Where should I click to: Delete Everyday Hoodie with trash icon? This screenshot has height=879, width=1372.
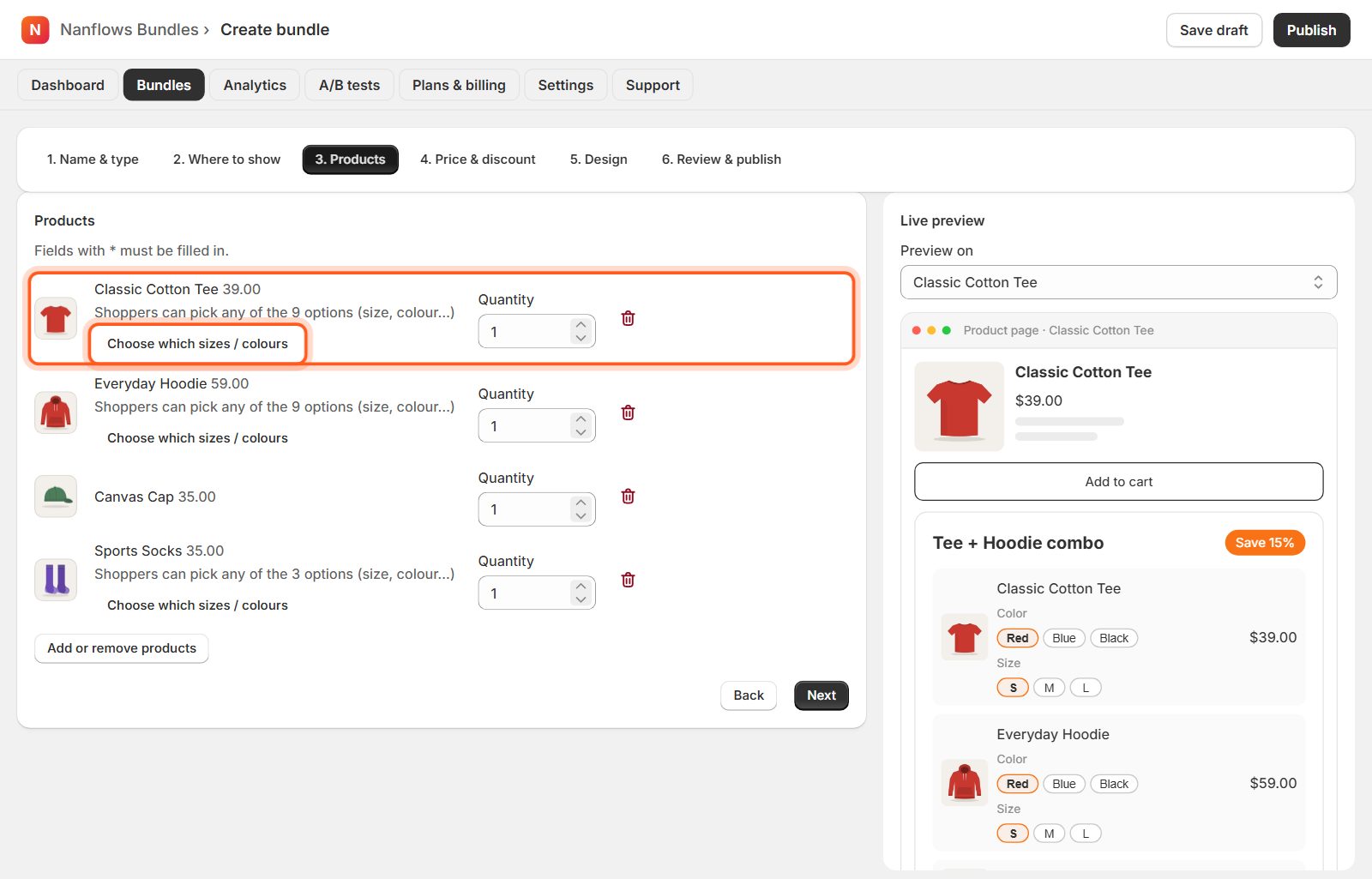click(x=628, y=412)
